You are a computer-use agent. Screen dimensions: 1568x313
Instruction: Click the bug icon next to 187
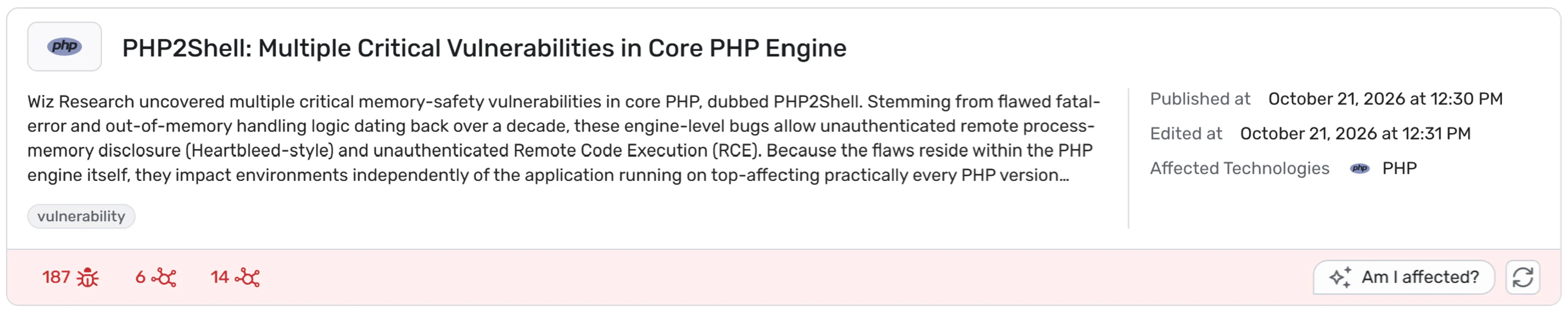88,277
